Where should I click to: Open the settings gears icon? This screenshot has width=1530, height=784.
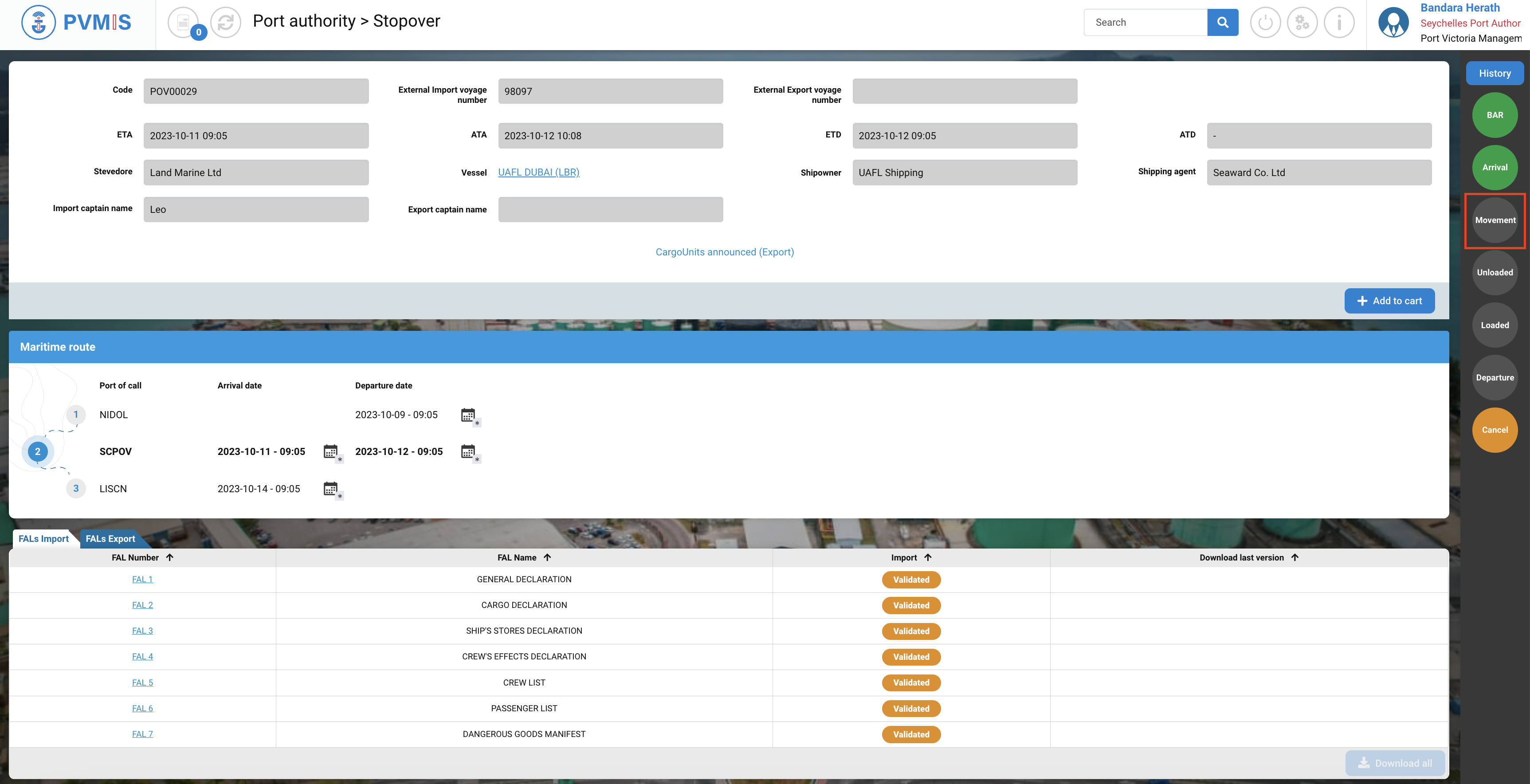point(1302,23)
